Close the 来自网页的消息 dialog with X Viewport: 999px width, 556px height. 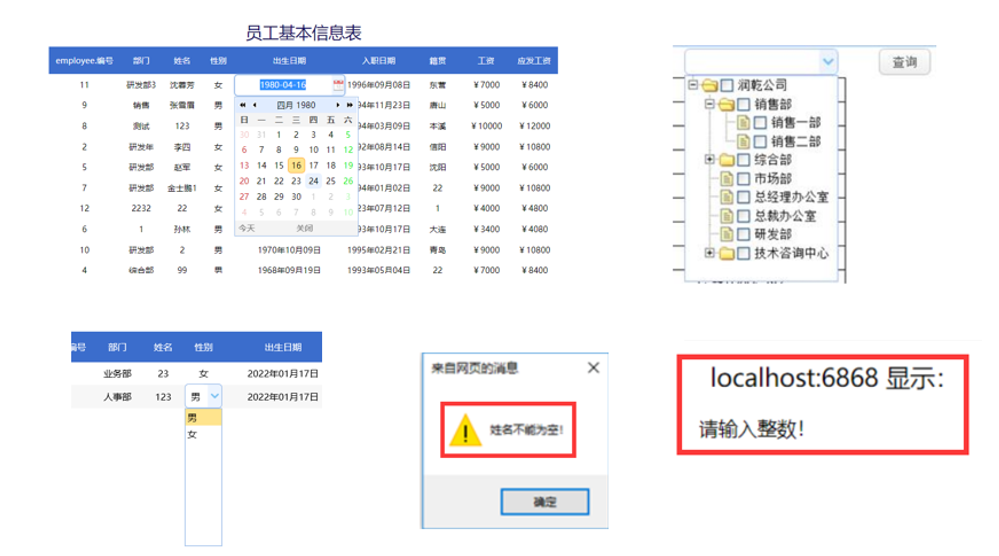pyautogui.click(x=593, y=368)
